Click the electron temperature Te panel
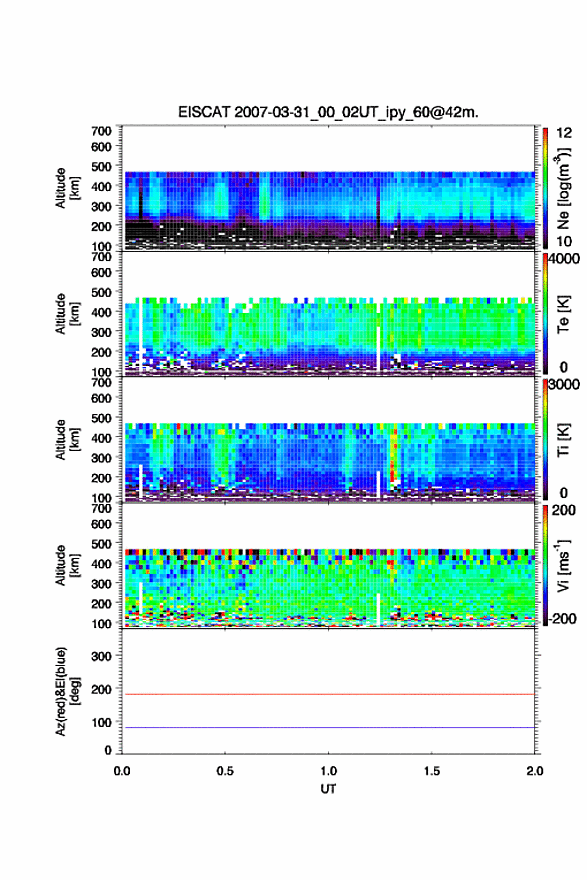Viewport: 587px width, 880px height. [328, 314]
